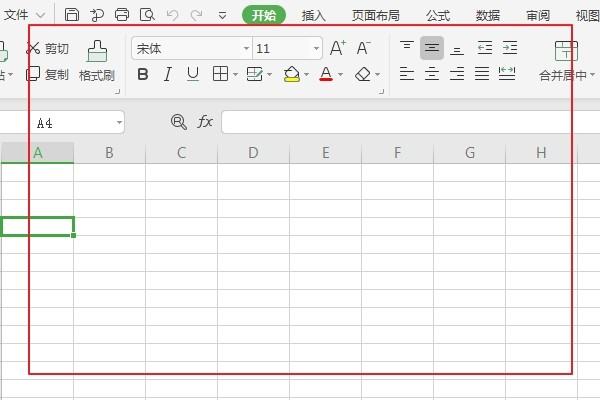Click the Redo arrow

point(197,15)
